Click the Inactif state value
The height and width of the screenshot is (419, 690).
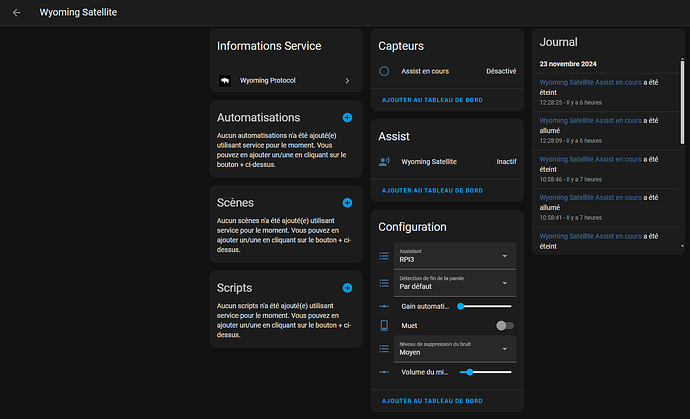point(506,162)
